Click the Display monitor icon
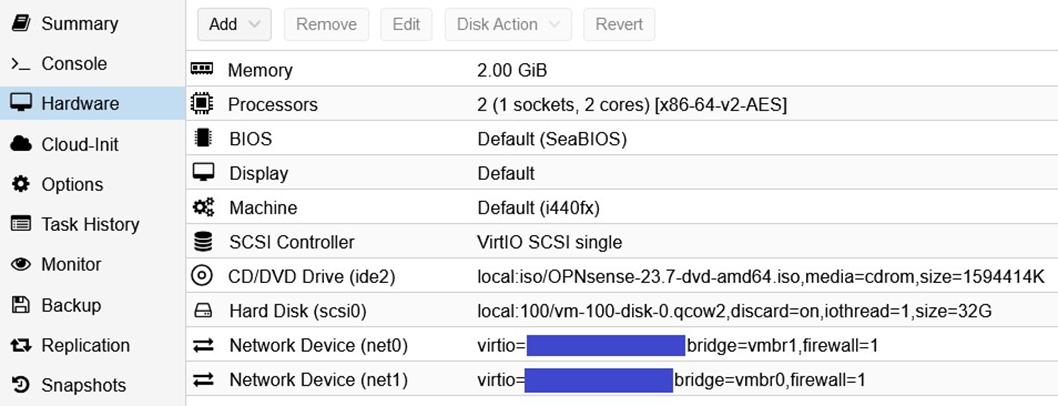1058x406 pixels. click(x=203, y=173)
